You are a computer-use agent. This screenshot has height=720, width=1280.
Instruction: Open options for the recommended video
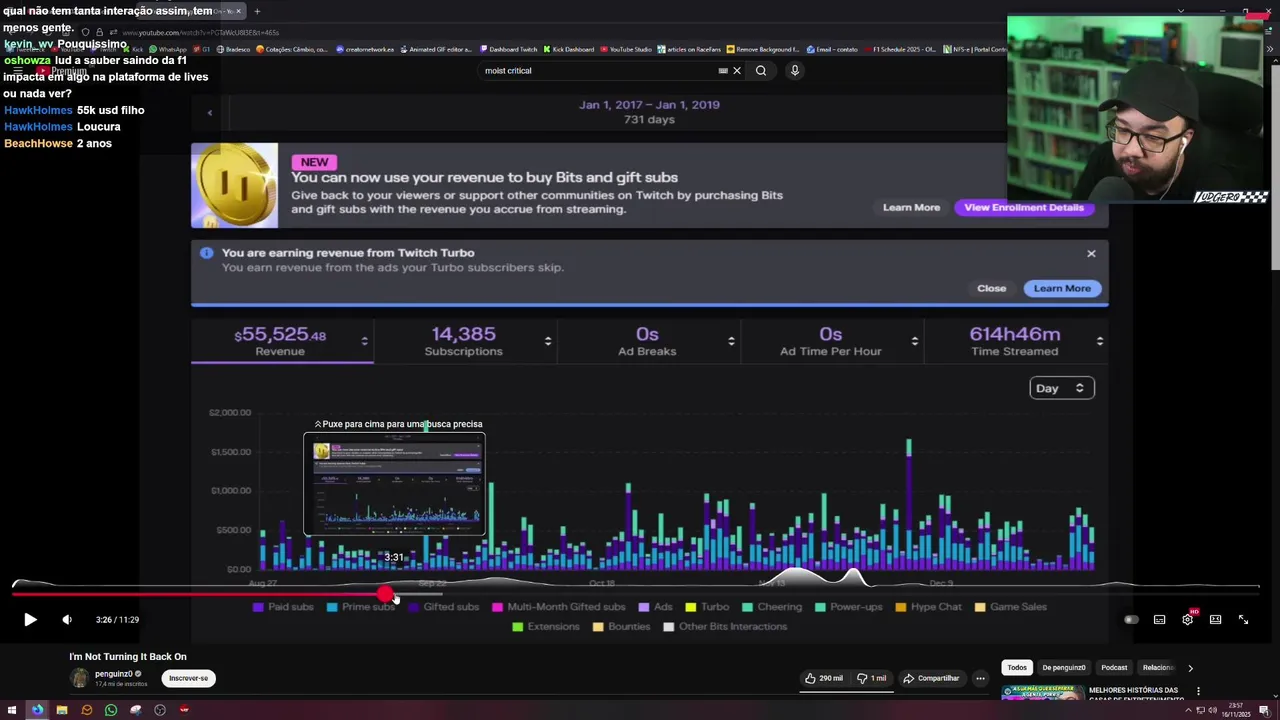[1198, 691]
